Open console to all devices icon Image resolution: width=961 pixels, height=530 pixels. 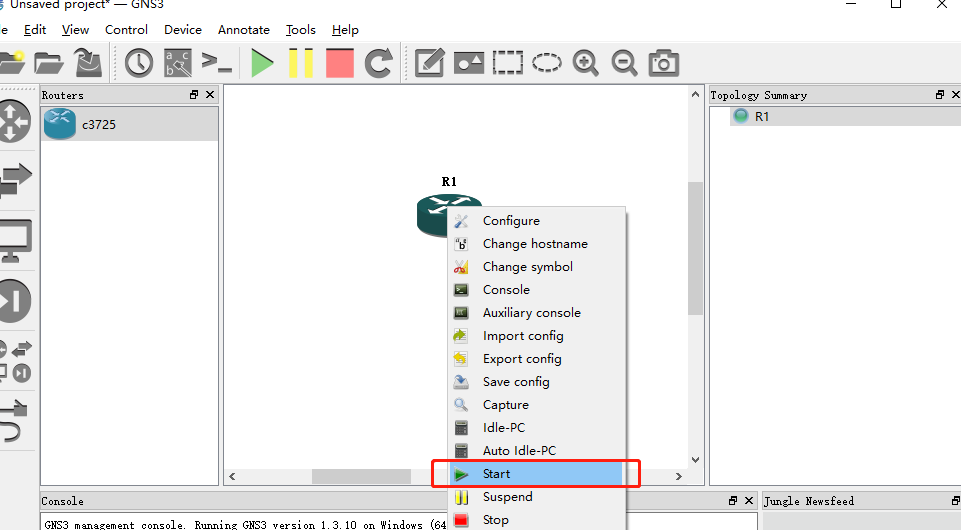[x=216, y=62]
